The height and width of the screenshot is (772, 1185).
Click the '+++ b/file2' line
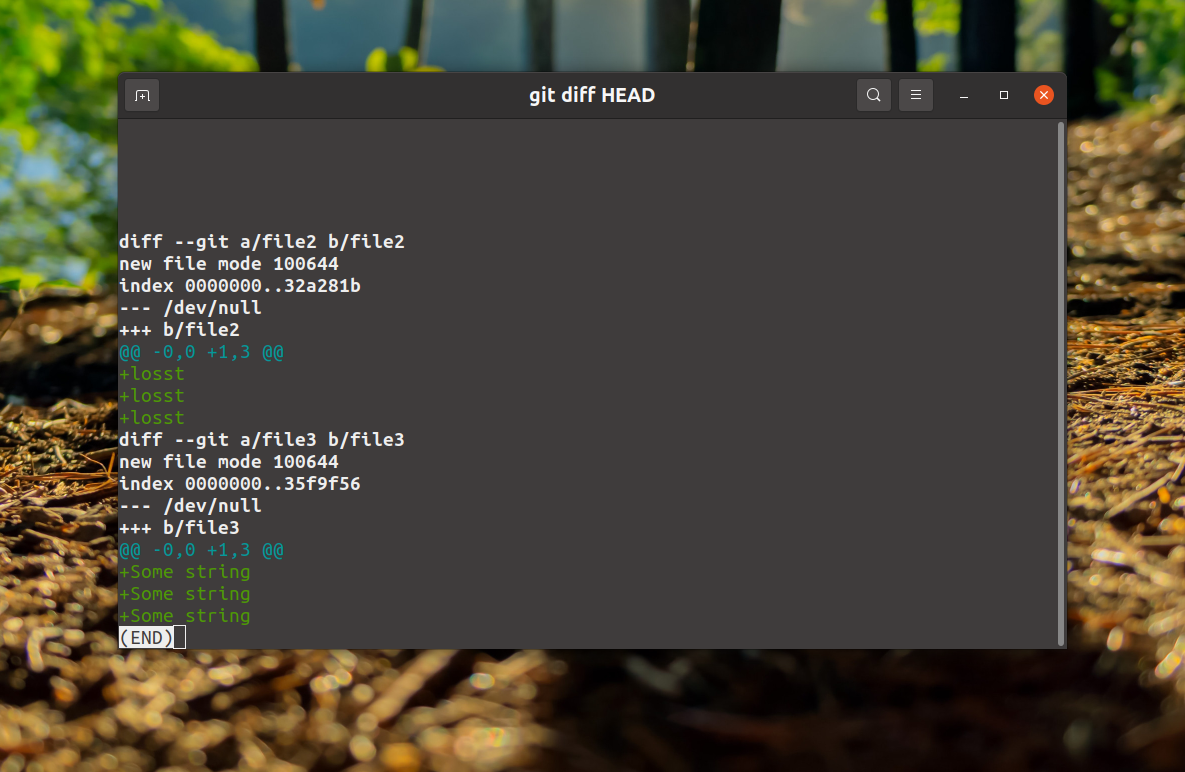[x=179, y=330]
